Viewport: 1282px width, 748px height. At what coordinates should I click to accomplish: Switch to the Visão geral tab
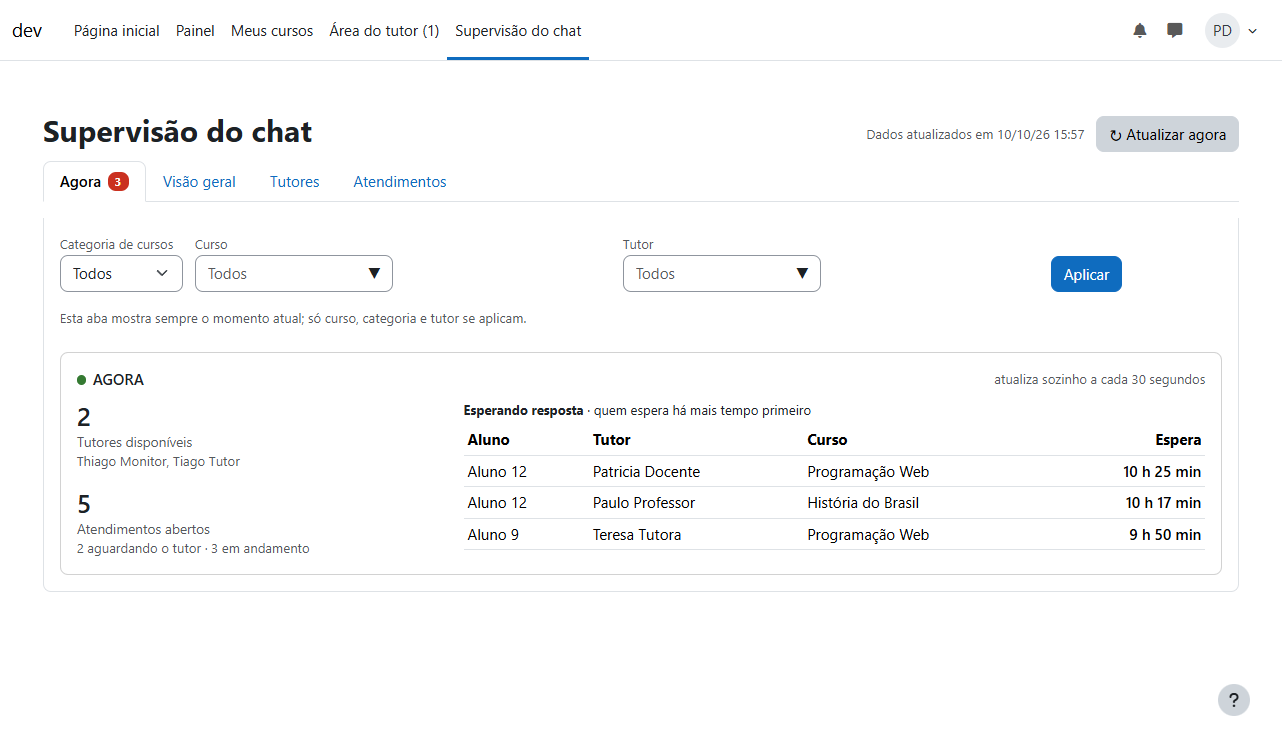(x=199, y=182)
